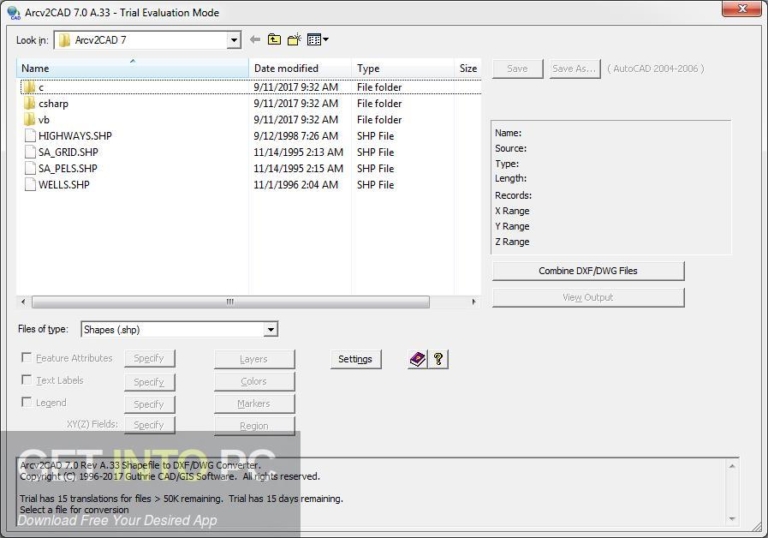Click the Region button

pyautogui.click(x=254, y=426)
